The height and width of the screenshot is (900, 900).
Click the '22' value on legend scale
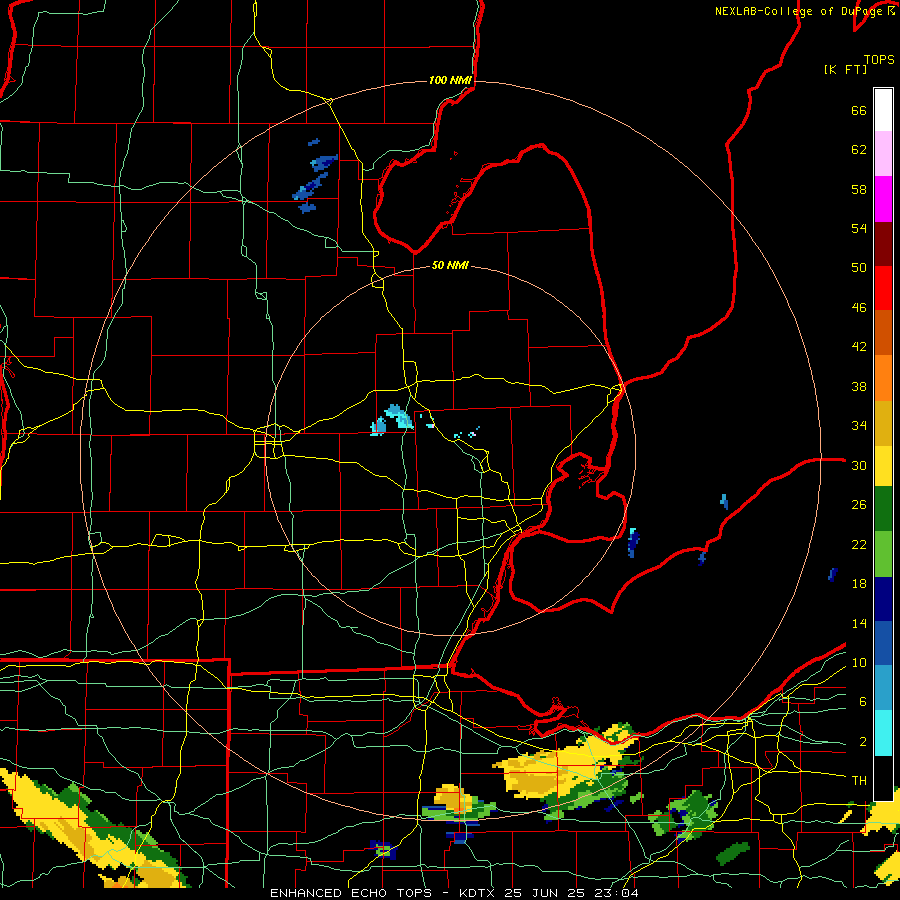tap(859, 544)
